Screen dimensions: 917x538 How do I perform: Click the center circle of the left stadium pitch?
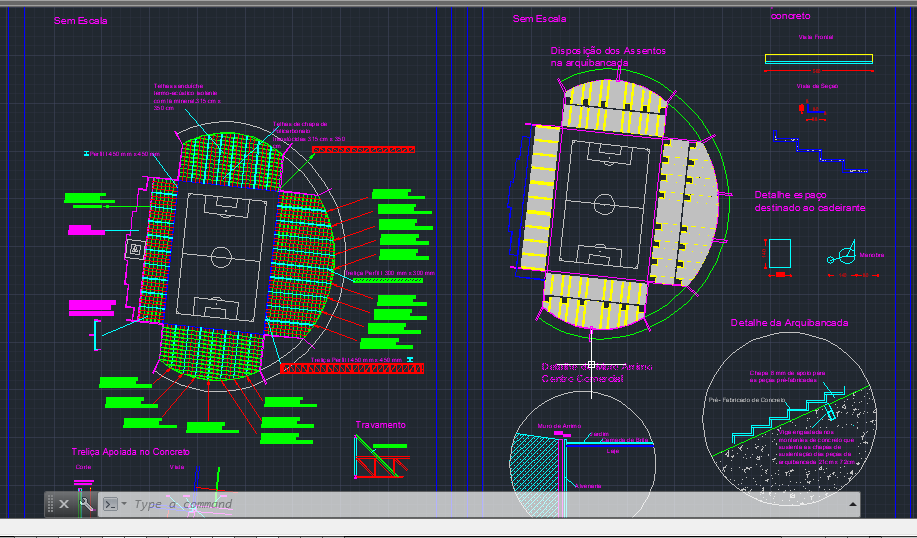(x=221, y=254)
